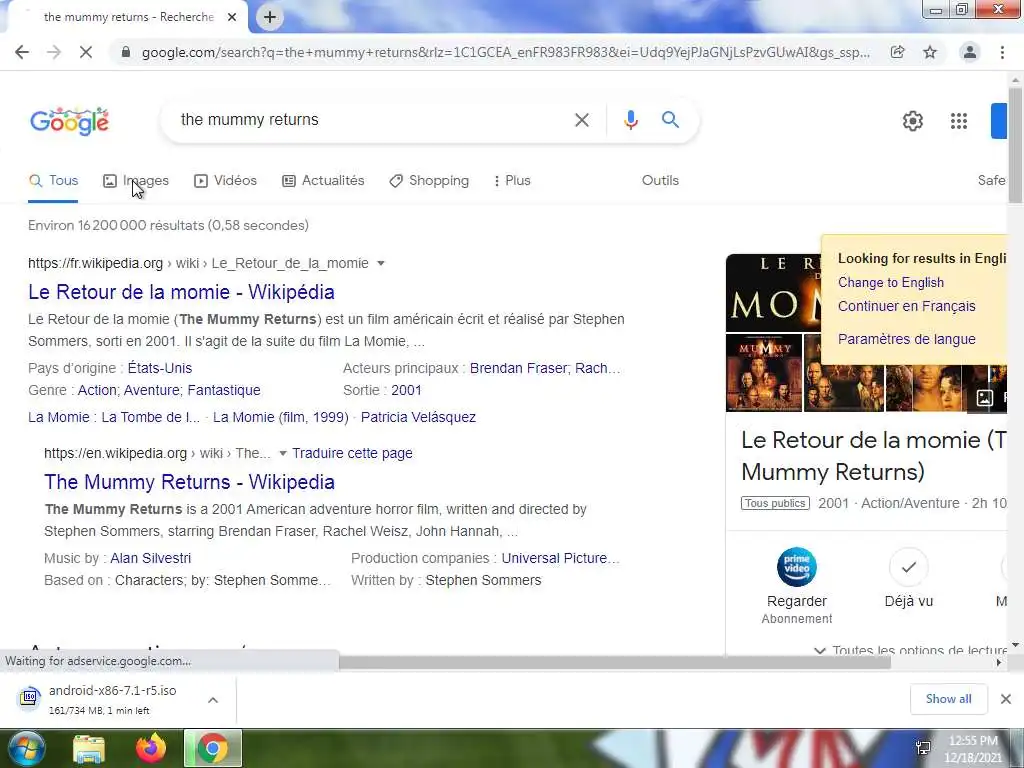Viewport: 1024px width, 768px height.
Task: Bookmark this page with the star icon
Action: click(930, 52)
